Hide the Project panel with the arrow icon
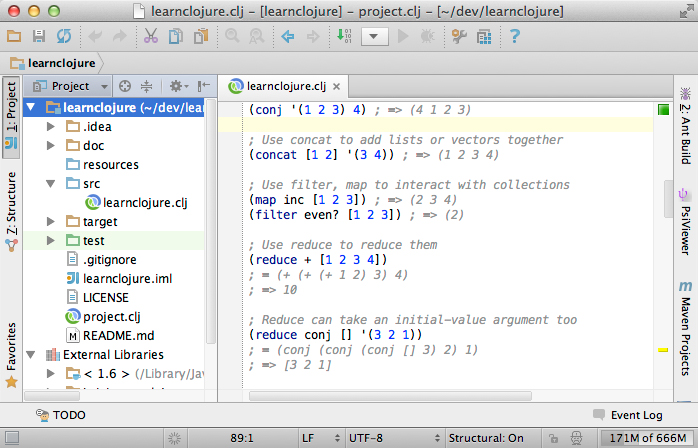 tap(203, 86)
